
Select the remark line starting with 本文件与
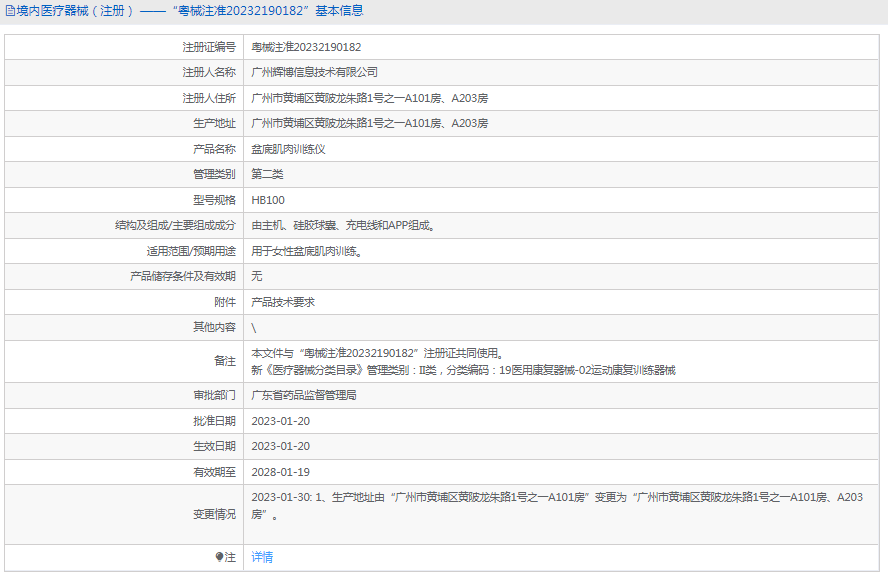[x=378, y=353]
